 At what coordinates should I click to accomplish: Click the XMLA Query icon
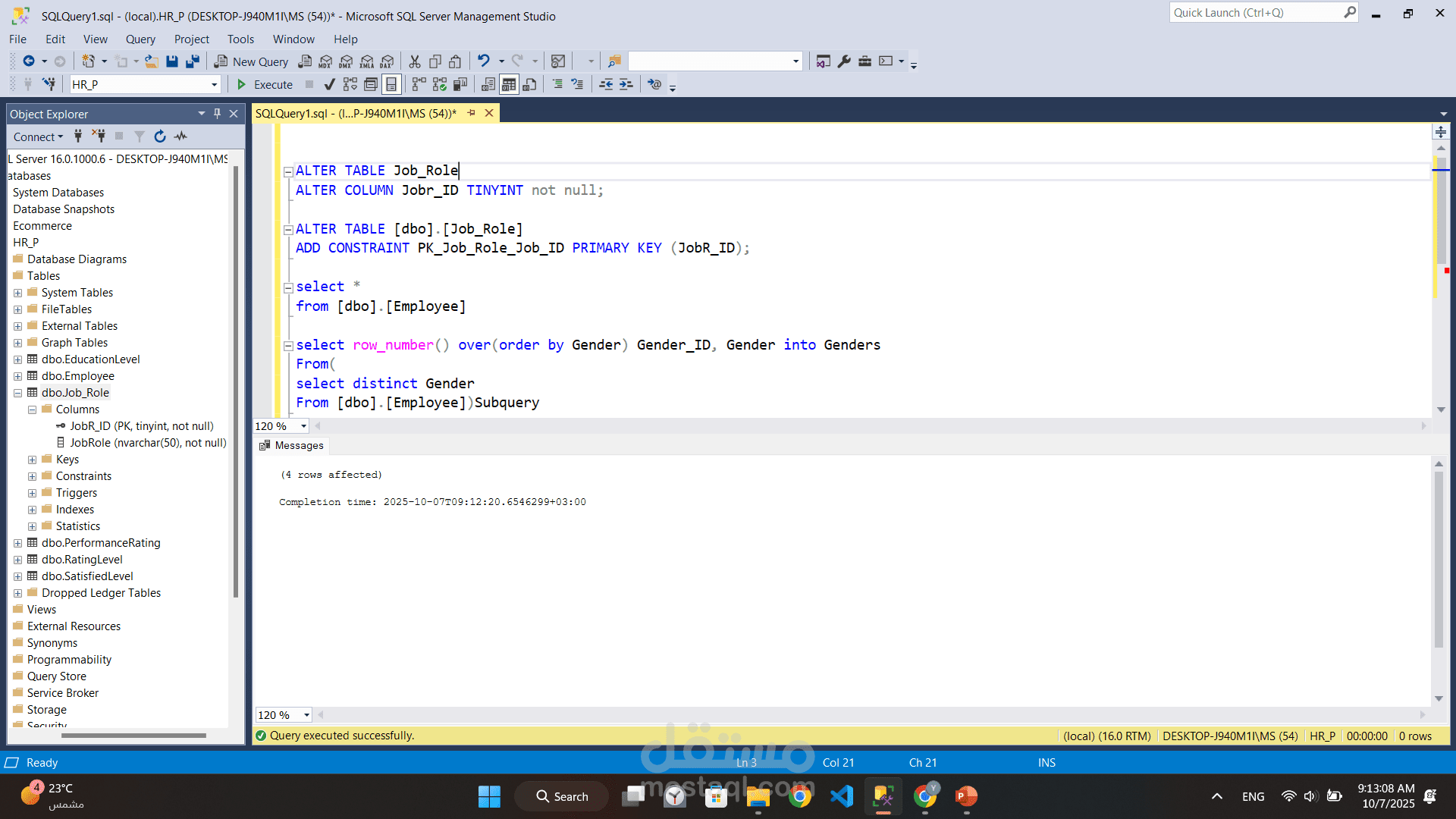pos(366,61)
